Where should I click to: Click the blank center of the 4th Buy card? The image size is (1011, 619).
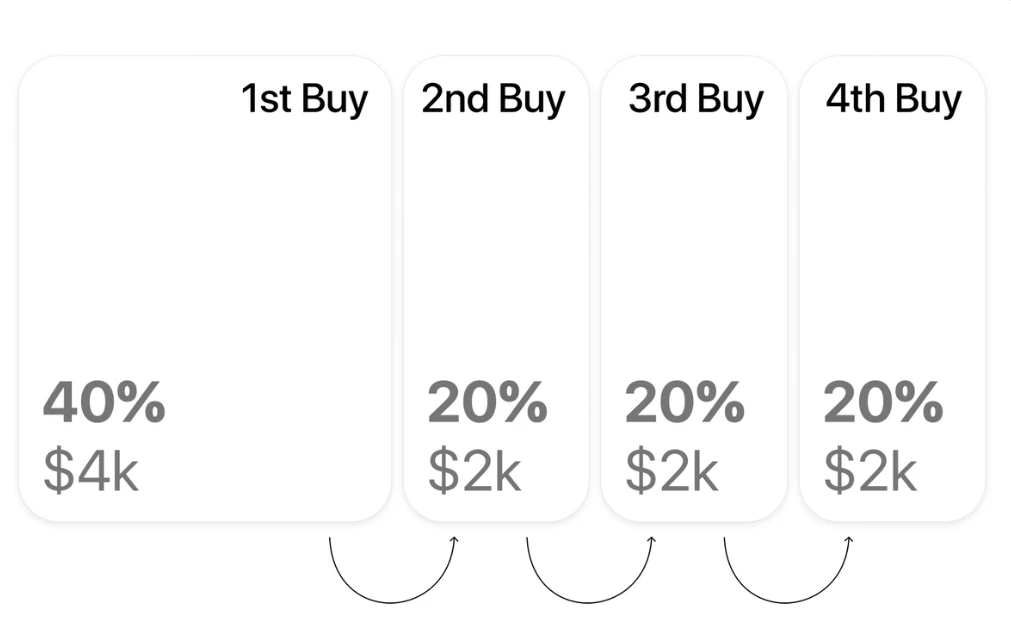click(x=891, y=250)
